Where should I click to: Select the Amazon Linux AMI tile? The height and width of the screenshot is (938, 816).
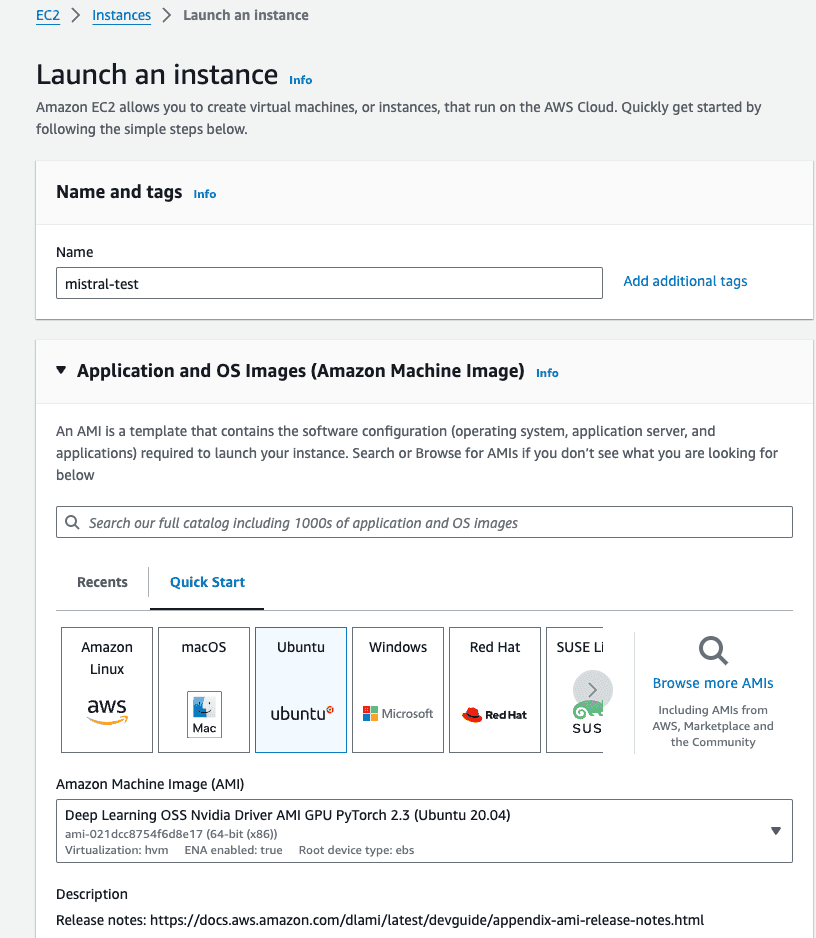106,690
